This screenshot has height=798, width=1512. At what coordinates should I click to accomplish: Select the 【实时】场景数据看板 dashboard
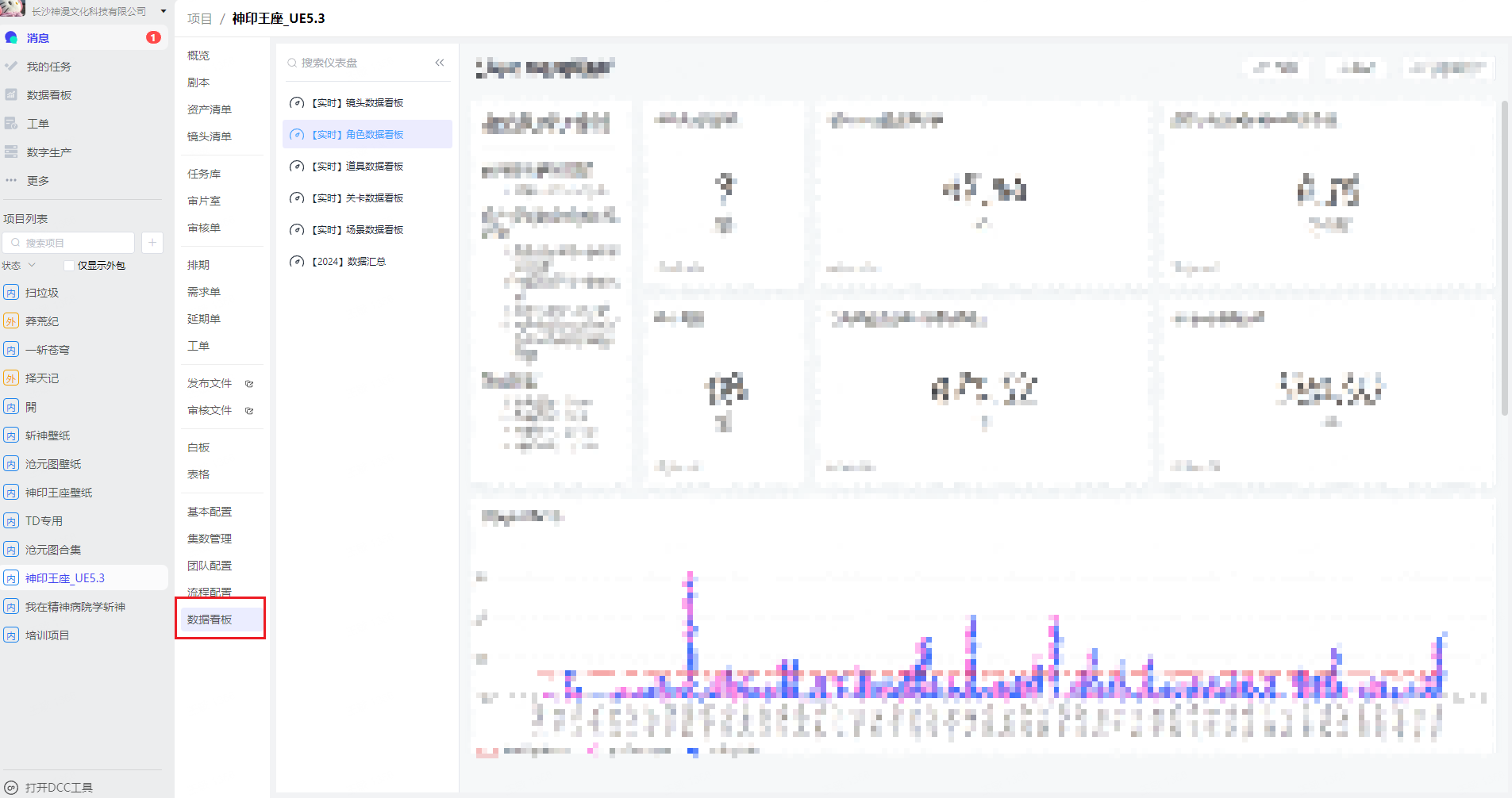(367, 230)
